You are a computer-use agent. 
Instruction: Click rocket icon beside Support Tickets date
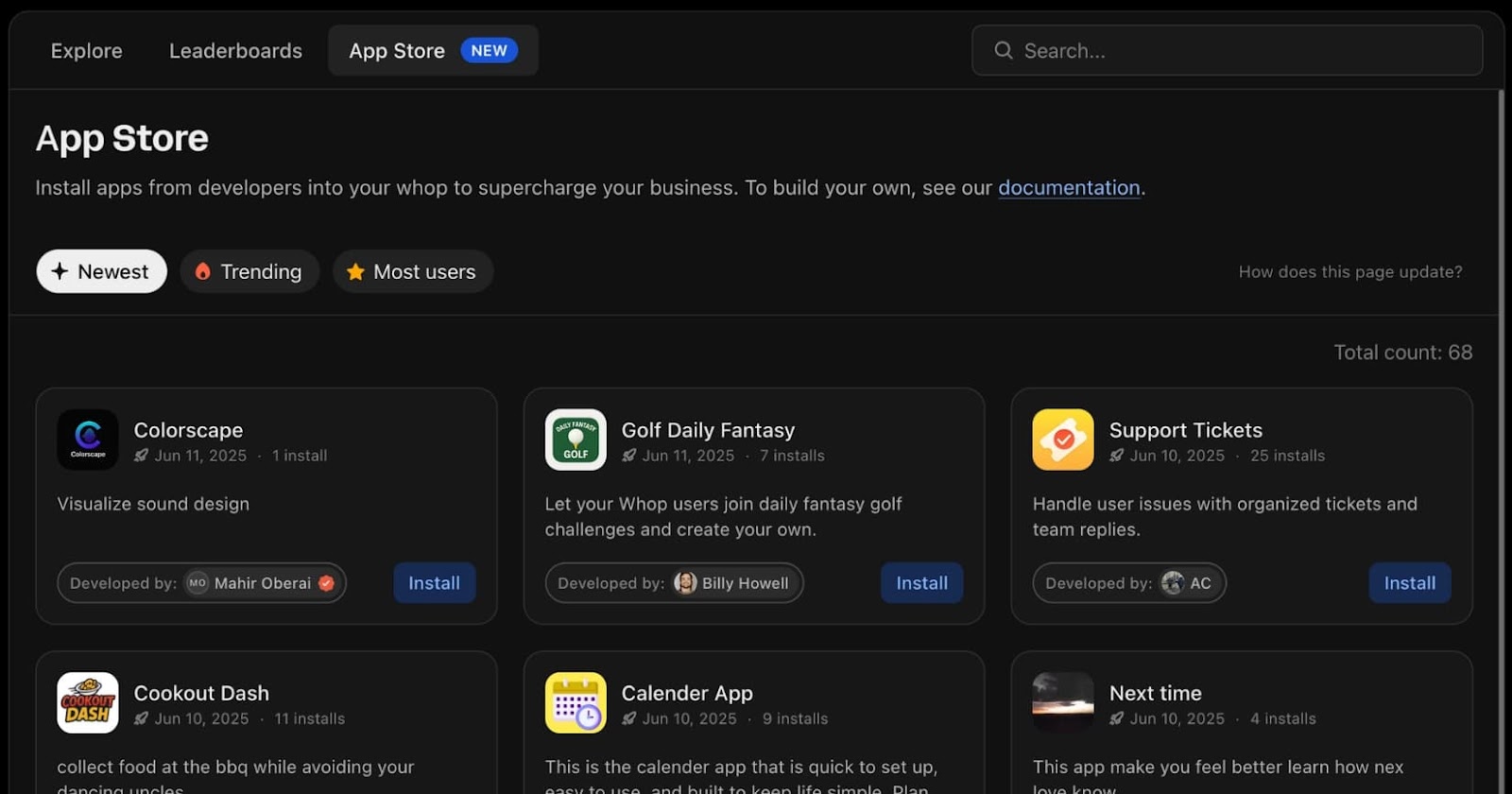point(1116,456)
